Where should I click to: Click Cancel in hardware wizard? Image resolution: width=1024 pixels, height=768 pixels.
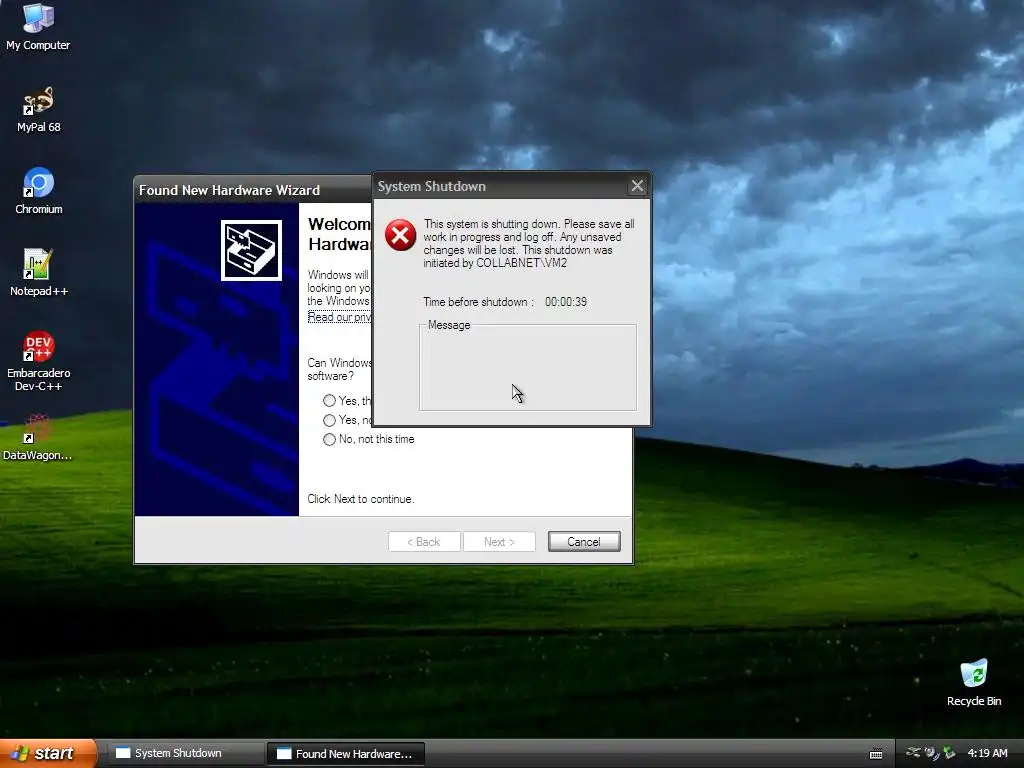click(584, 541)
